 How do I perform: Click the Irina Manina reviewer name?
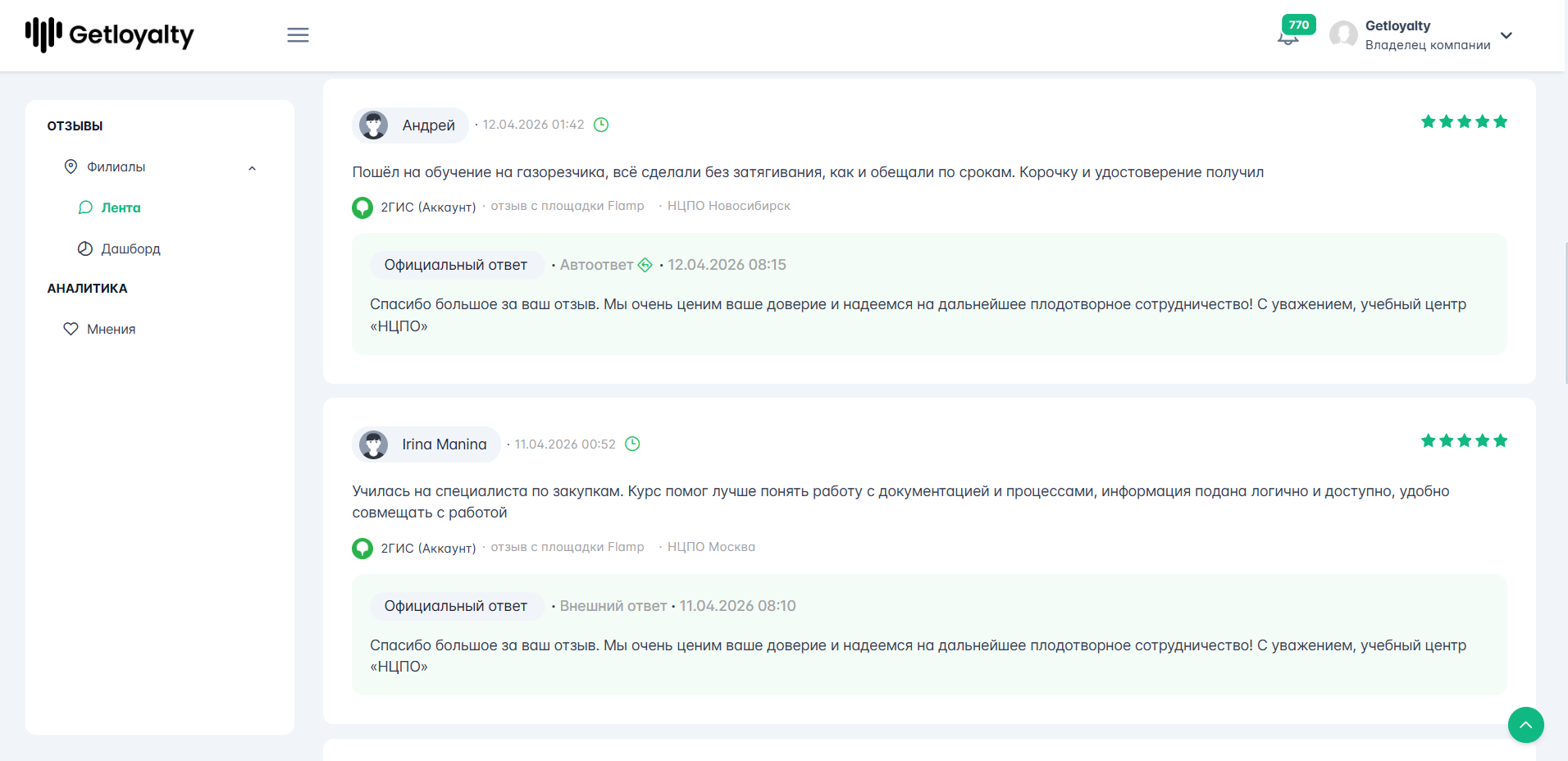[444, 444]
